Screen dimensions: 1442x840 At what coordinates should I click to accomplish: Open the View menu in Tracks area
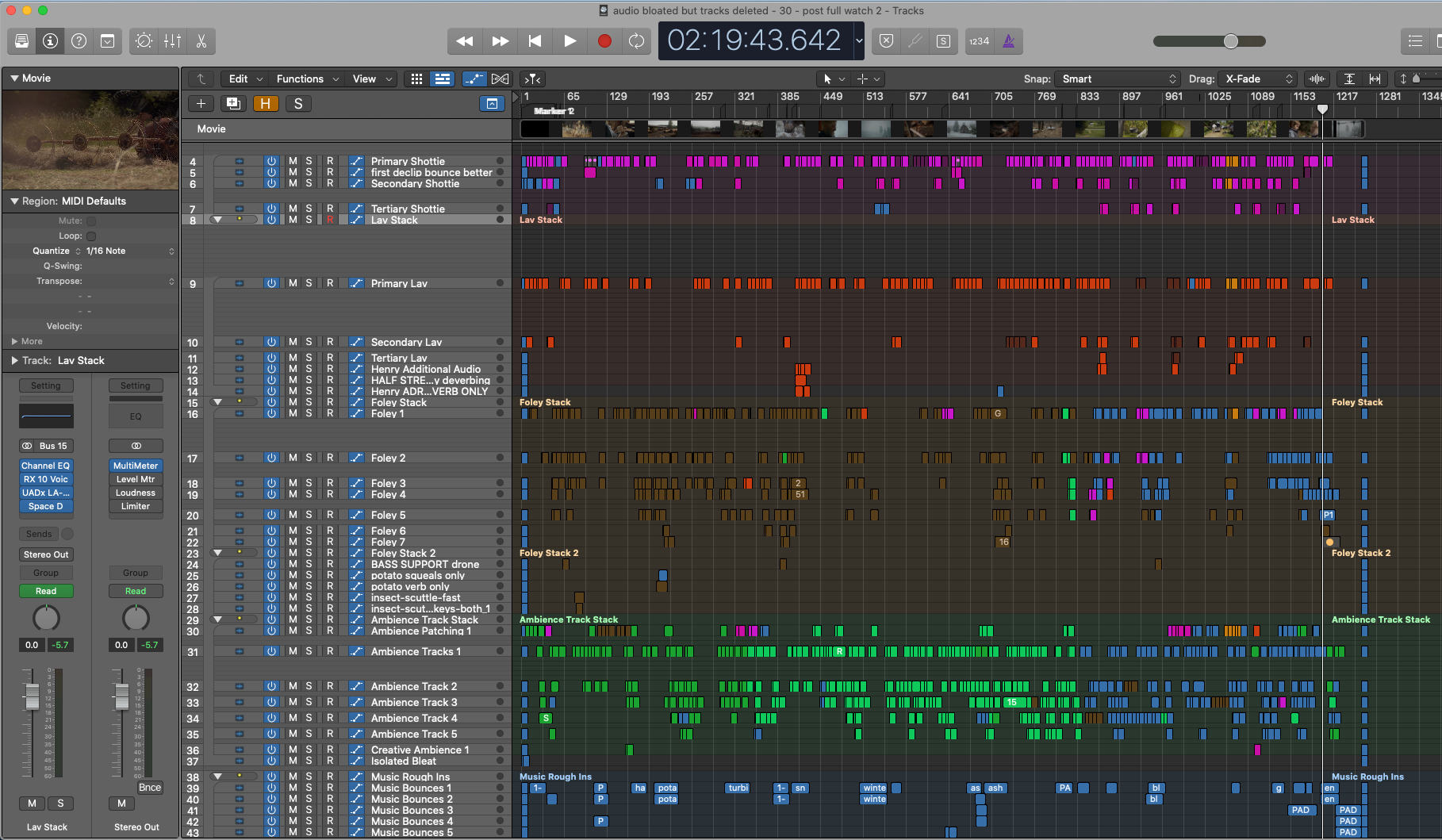373,79
